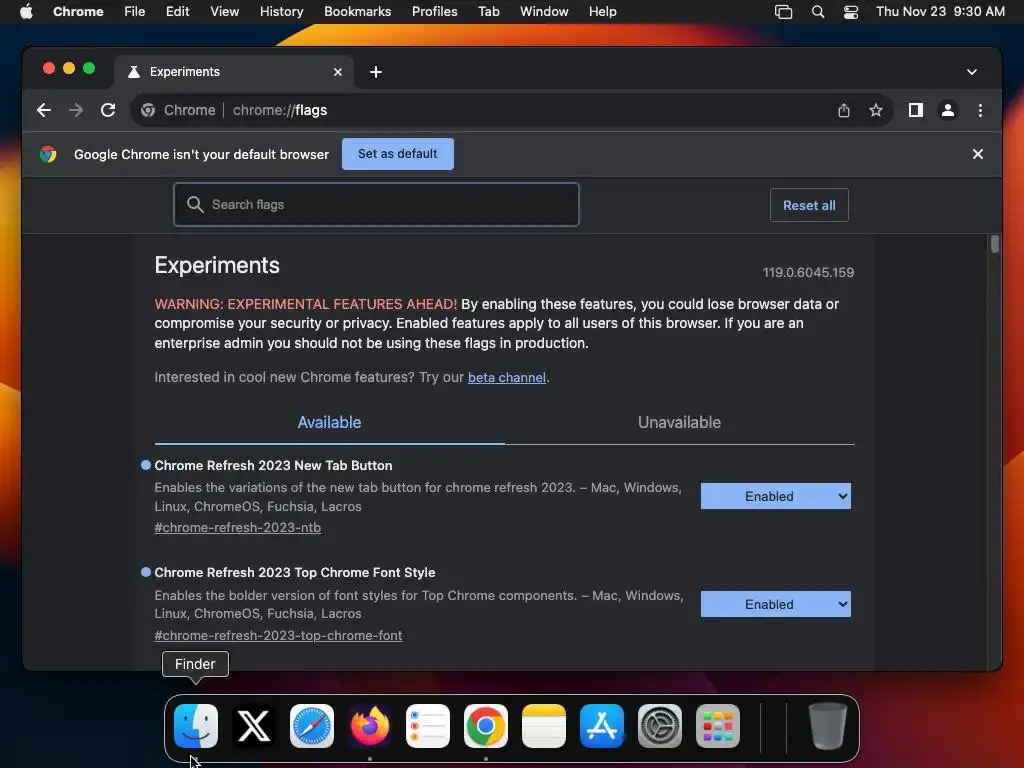Open the Trash in the Dock

[827, 726]
